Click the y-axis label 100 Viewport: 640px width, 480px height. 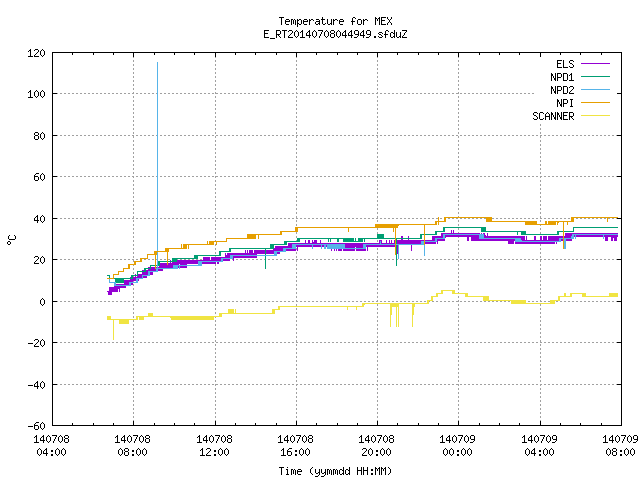pos(36,94)
